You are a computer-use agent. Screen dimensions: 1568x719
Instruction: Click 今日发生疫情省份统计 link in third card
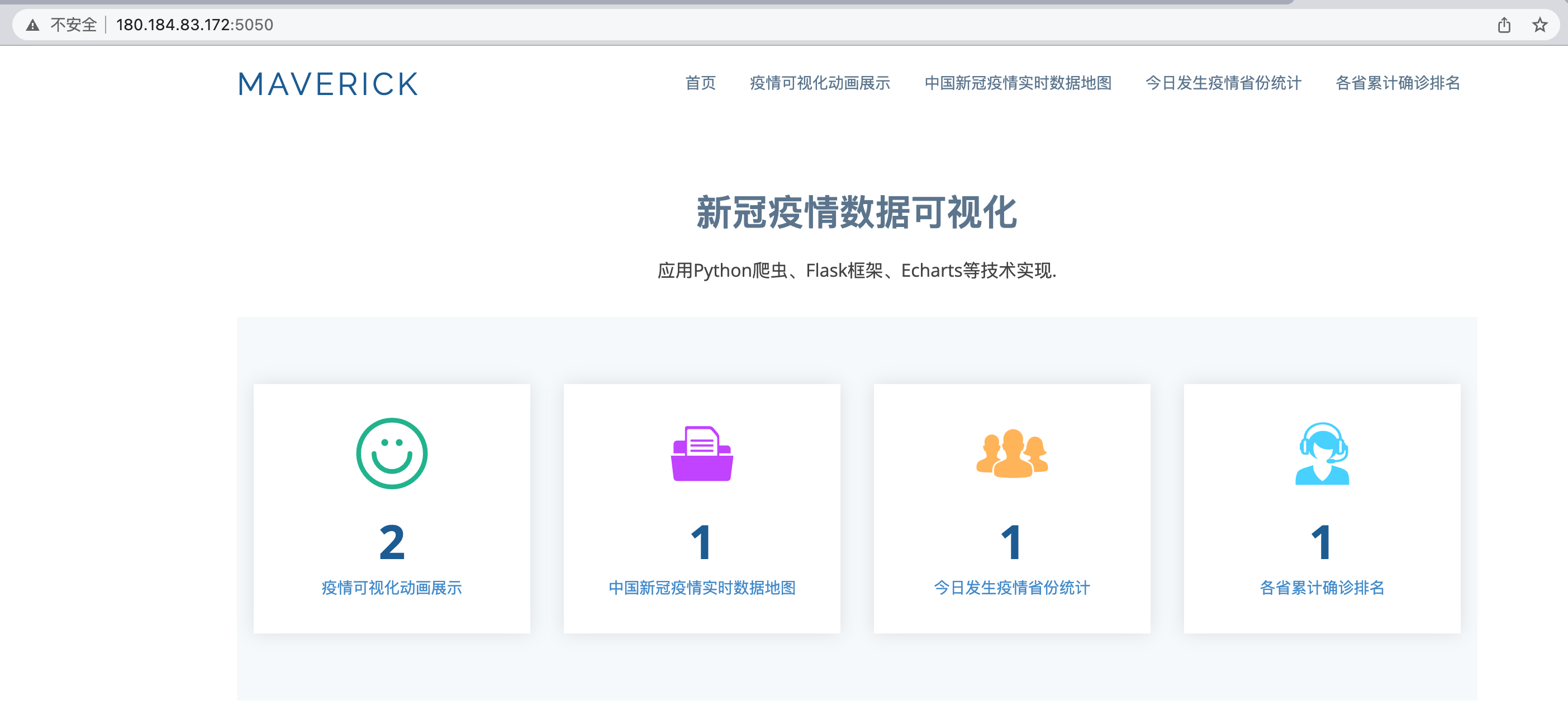click(x=1011, y=588)
